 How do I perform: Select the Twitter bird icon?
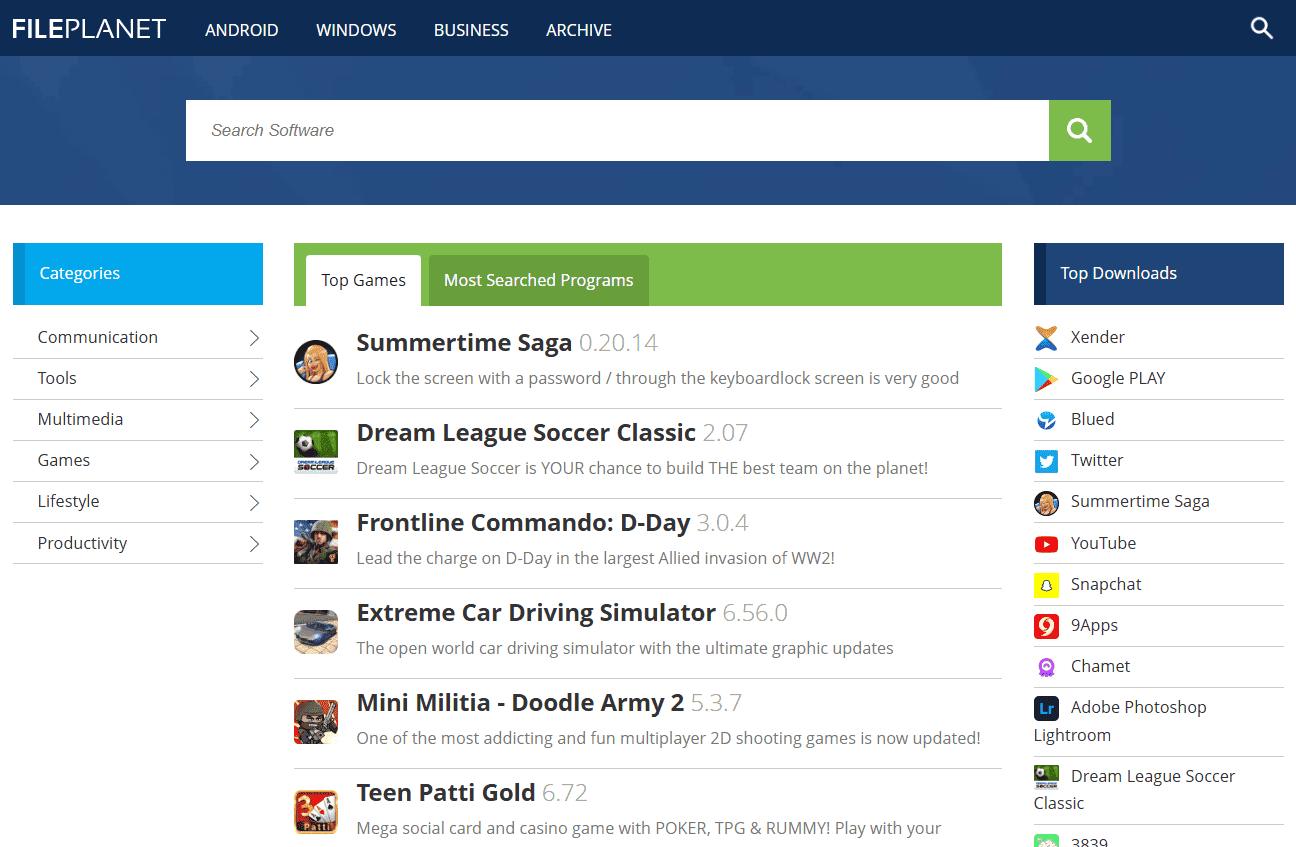click(x=1046, y=461)
